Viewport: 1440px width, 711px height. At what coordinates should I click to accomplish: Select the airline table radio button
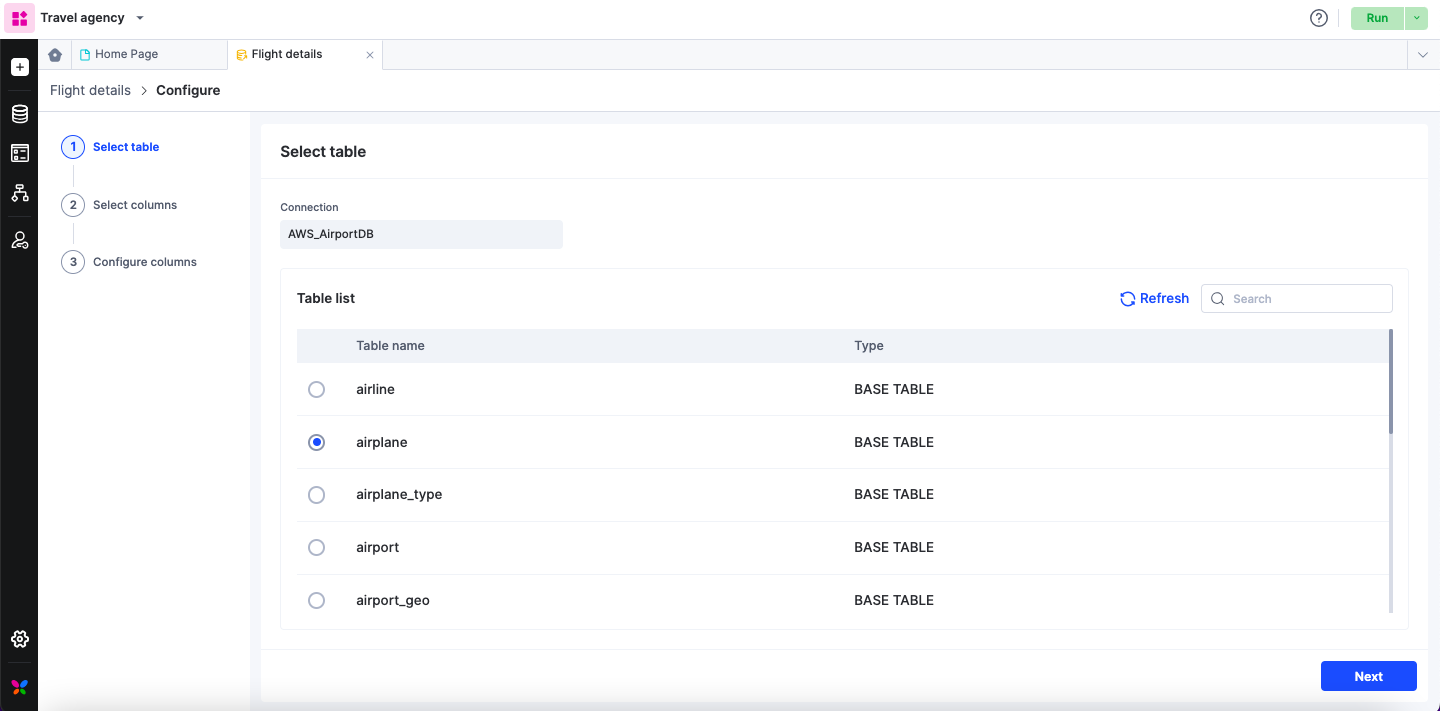point(316,389)
